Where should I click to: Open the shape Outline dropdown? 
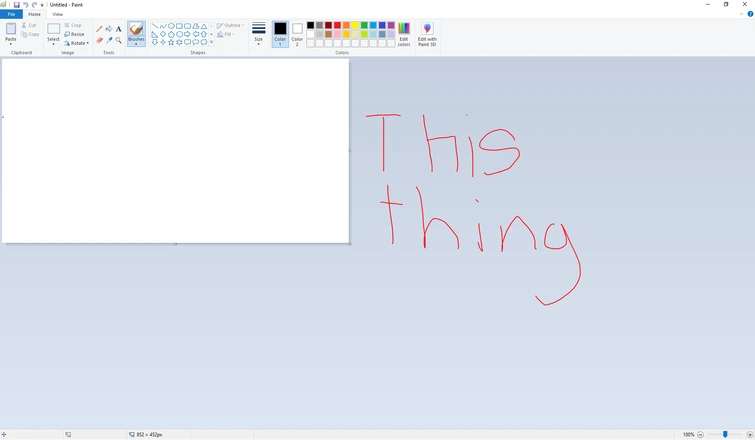click(231, 26)
